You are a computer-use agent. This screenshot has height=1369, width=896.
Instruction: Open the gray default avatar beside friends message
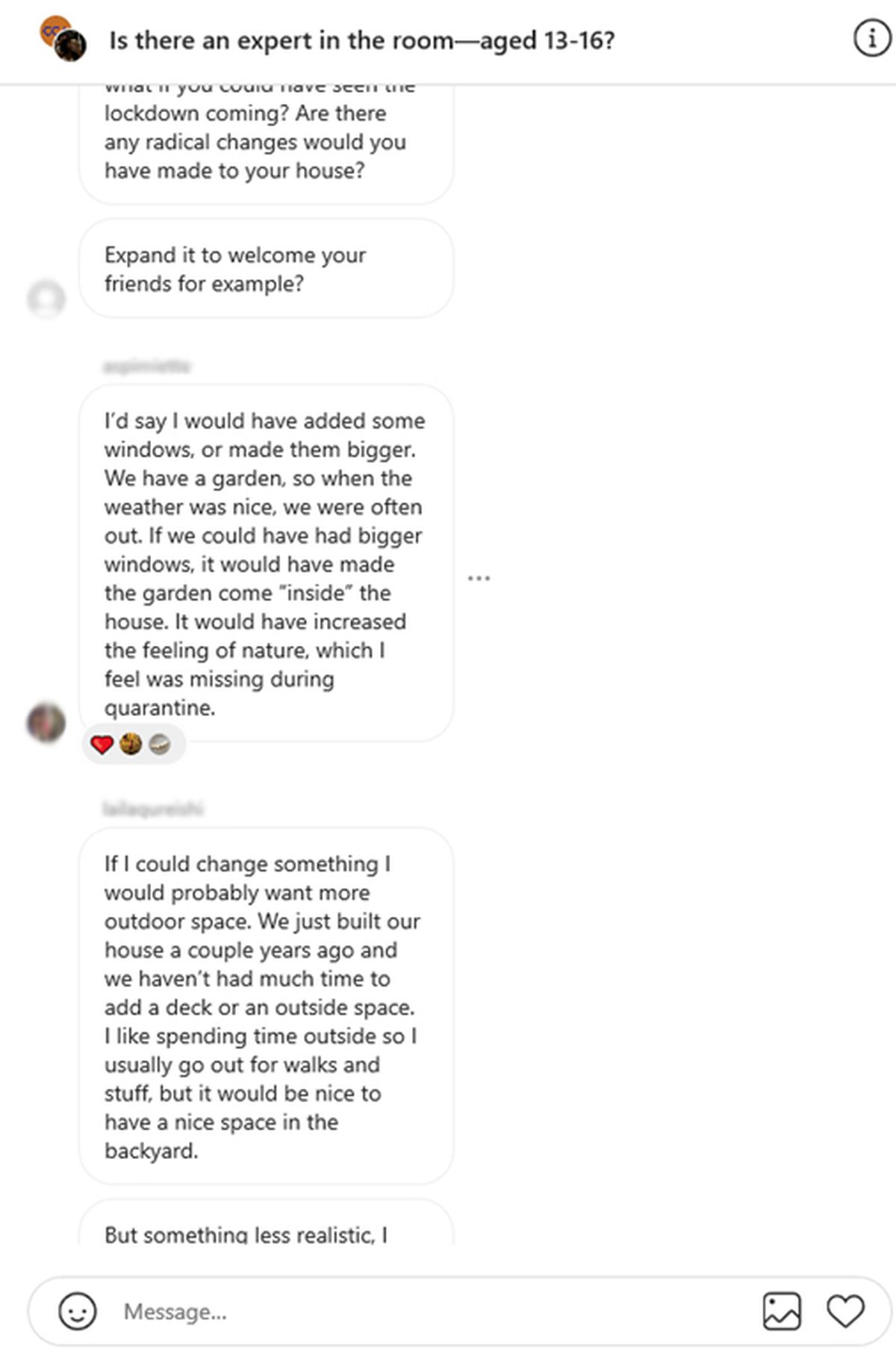[x=46, y=299]
